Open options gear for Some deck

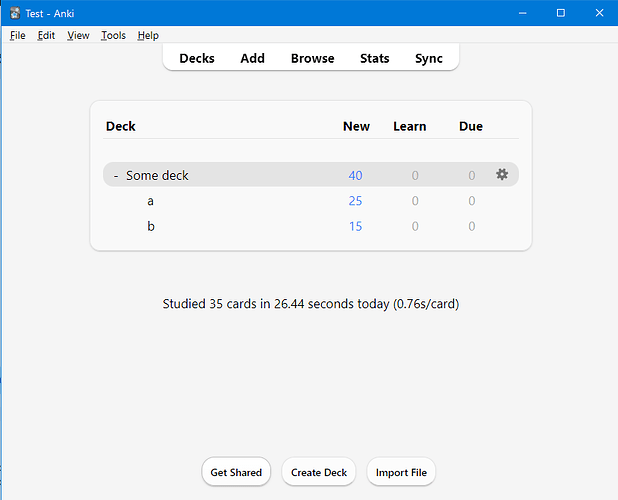point(502,174)
